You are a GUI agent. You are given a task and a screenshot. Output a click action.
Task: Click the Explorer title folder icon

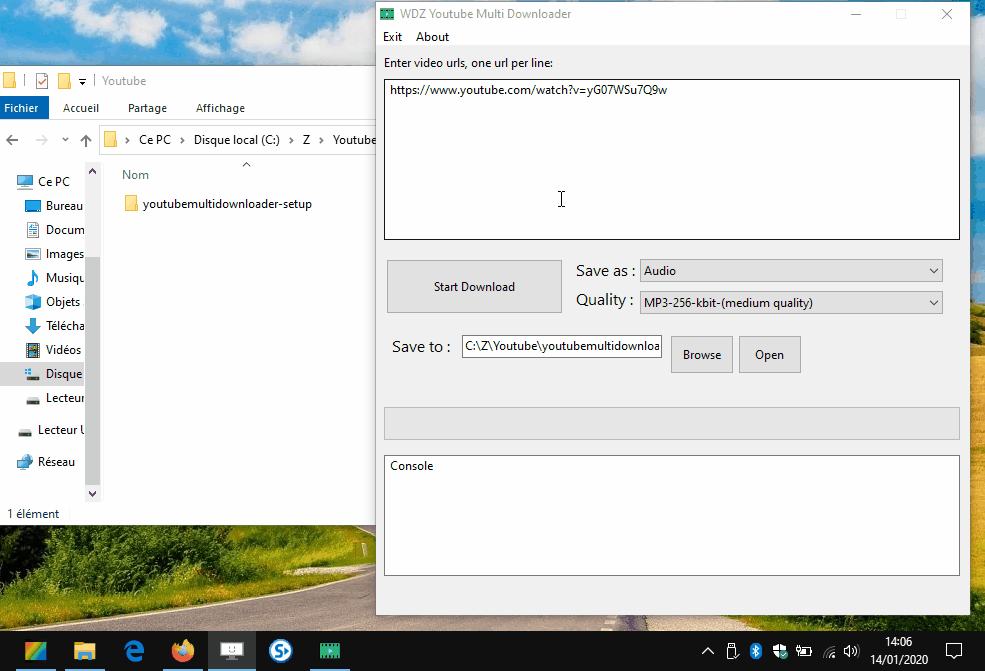pos(9,80)
